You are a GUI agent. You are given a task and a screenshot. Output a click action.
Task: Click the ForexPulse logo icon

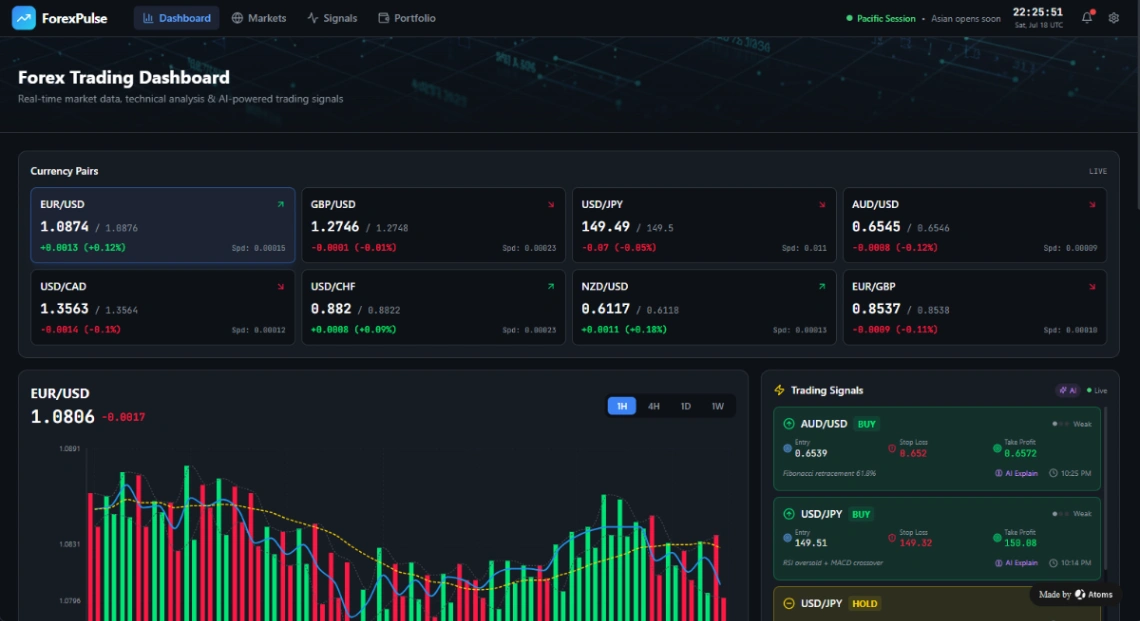[x=24, y=18]
